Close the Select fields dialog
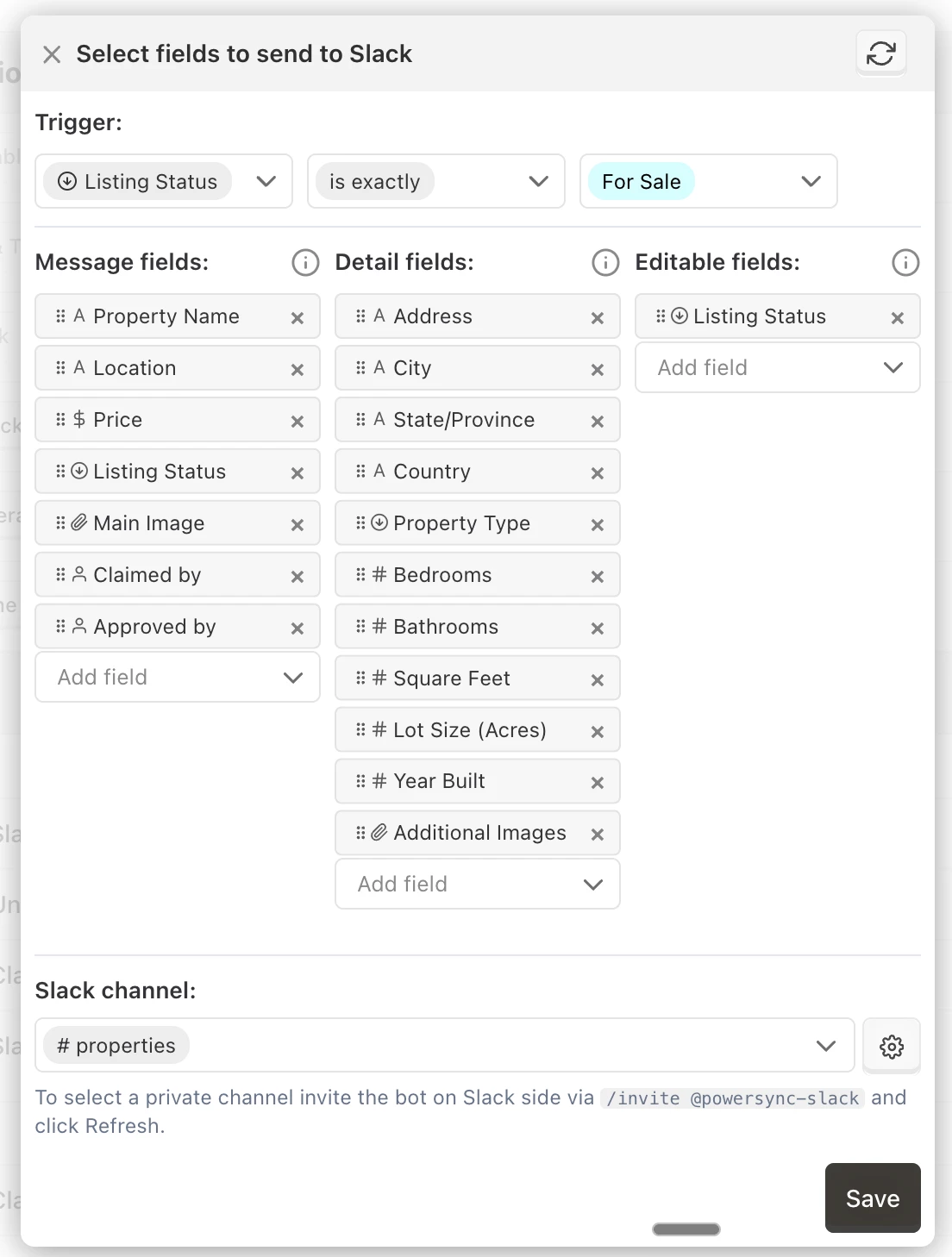Viewport: 952px width, 1257px height. tap(52, 54)
